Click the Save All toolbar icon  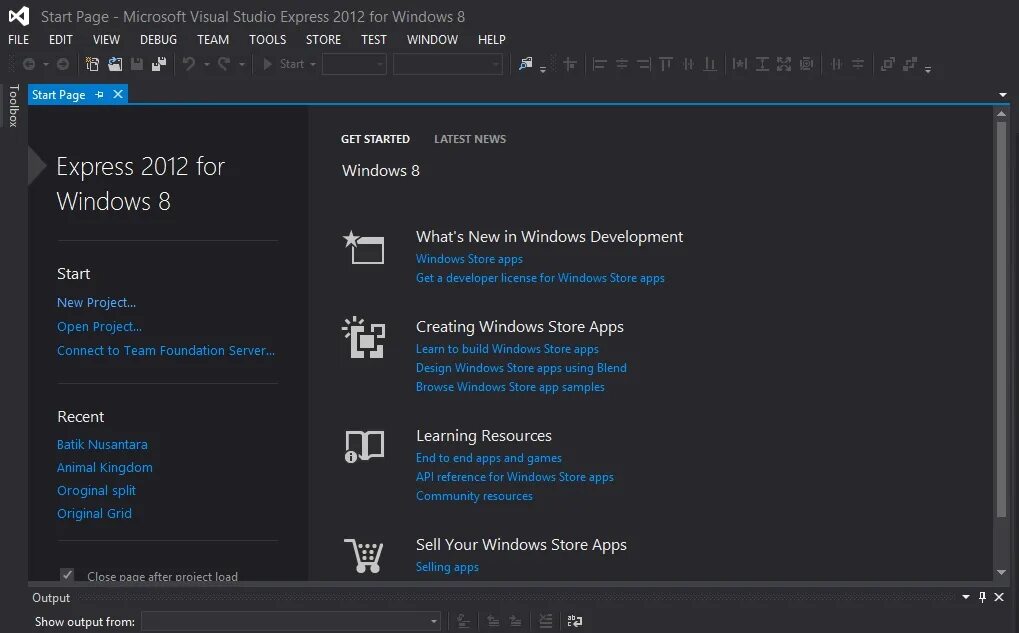[159, 64]
